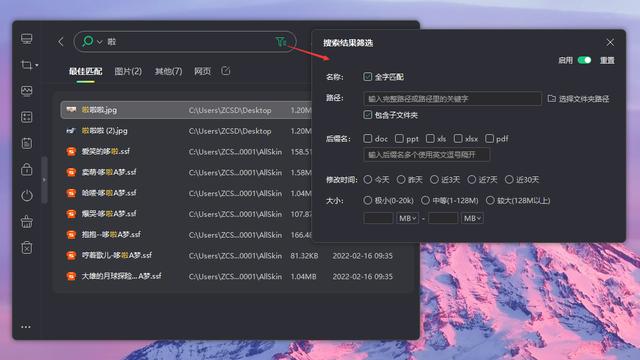Image resolution: width=640 pixels, height=360 pixels.
Task: Open the desktop monitor icon in sidebar
Action: 27,39
